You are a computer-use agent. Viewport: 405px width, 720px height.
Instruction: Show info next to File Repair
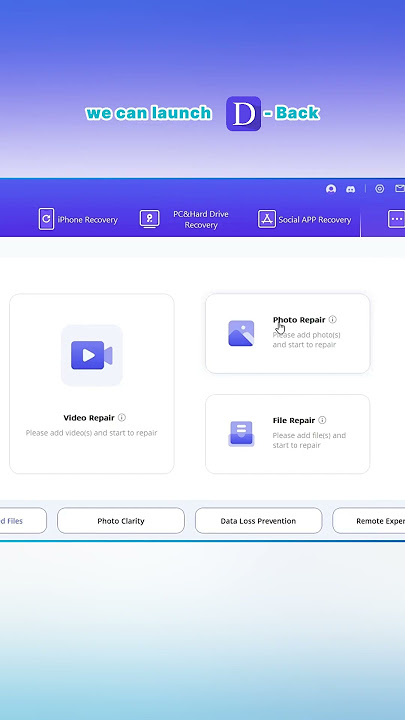(x=322, y=420)
